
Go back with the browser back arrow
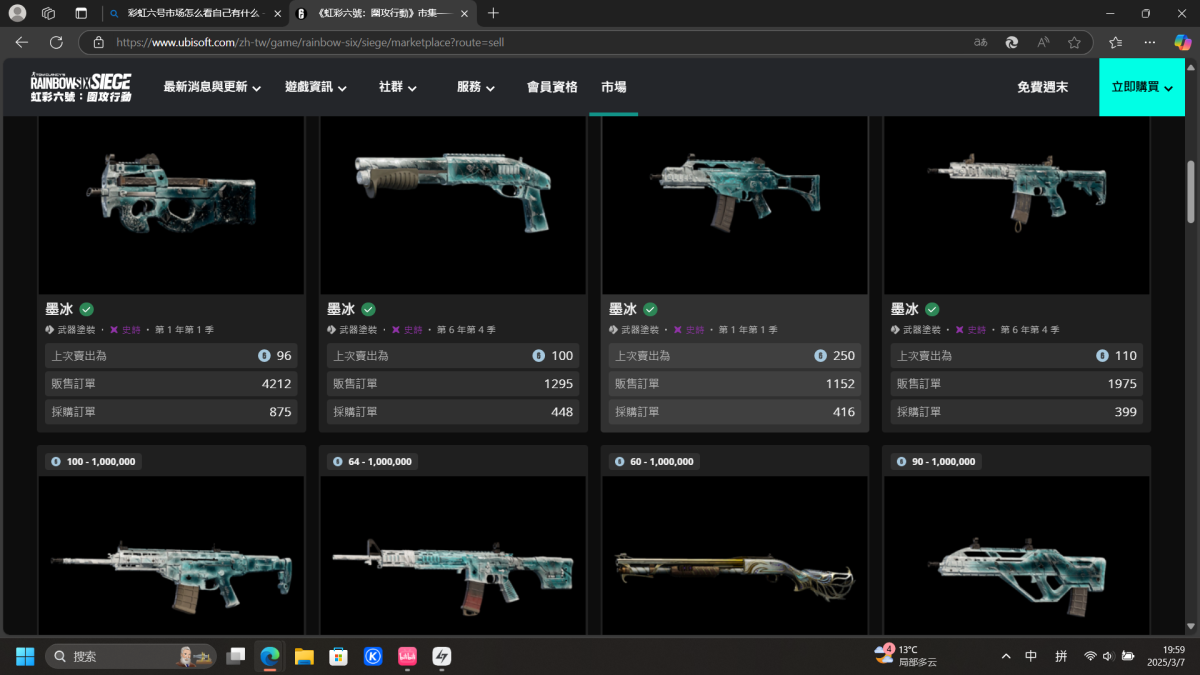click(x=22, y=42)
